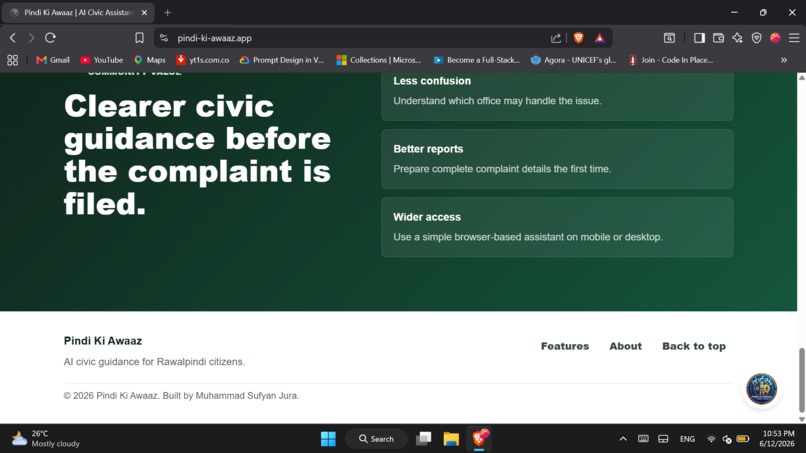Click the share icon in the address bar

[556, 38]
